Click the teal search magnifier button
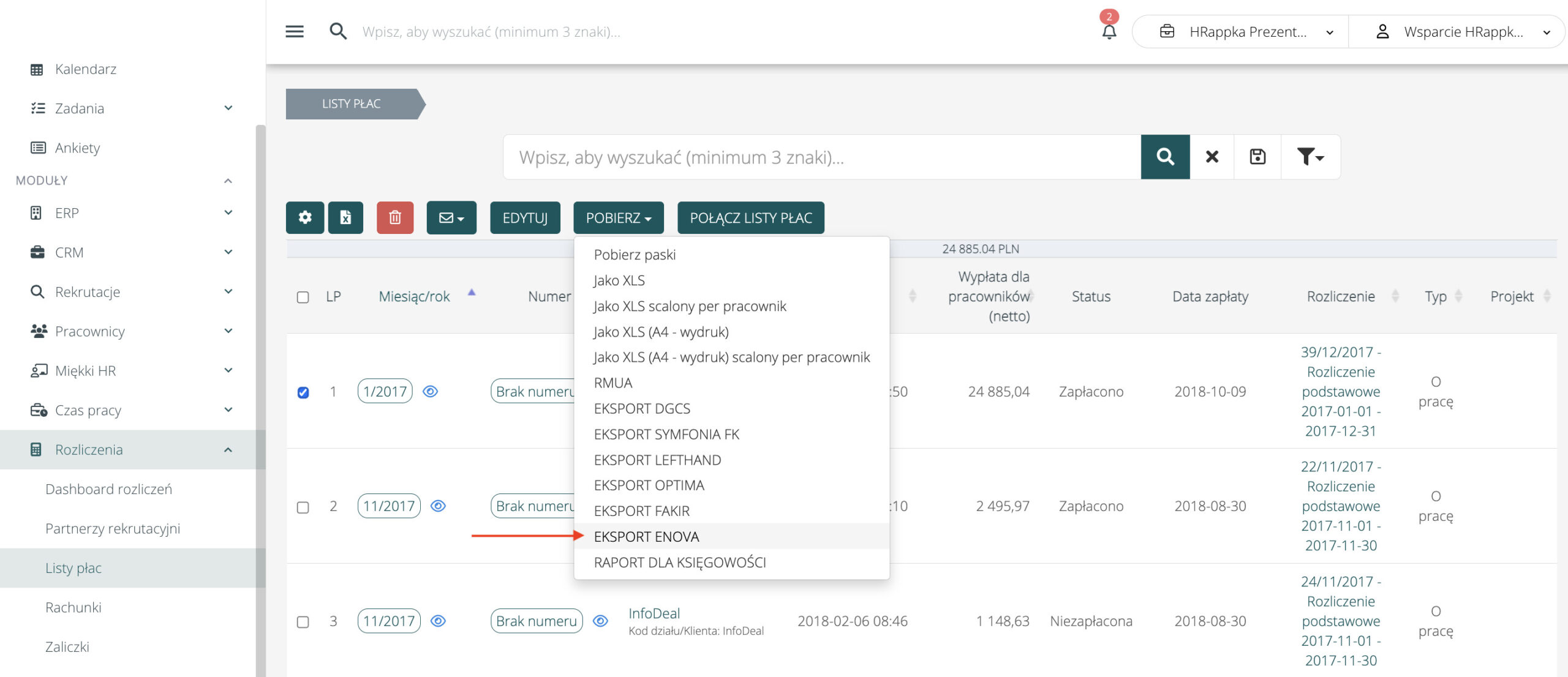 pos(1165,157)
